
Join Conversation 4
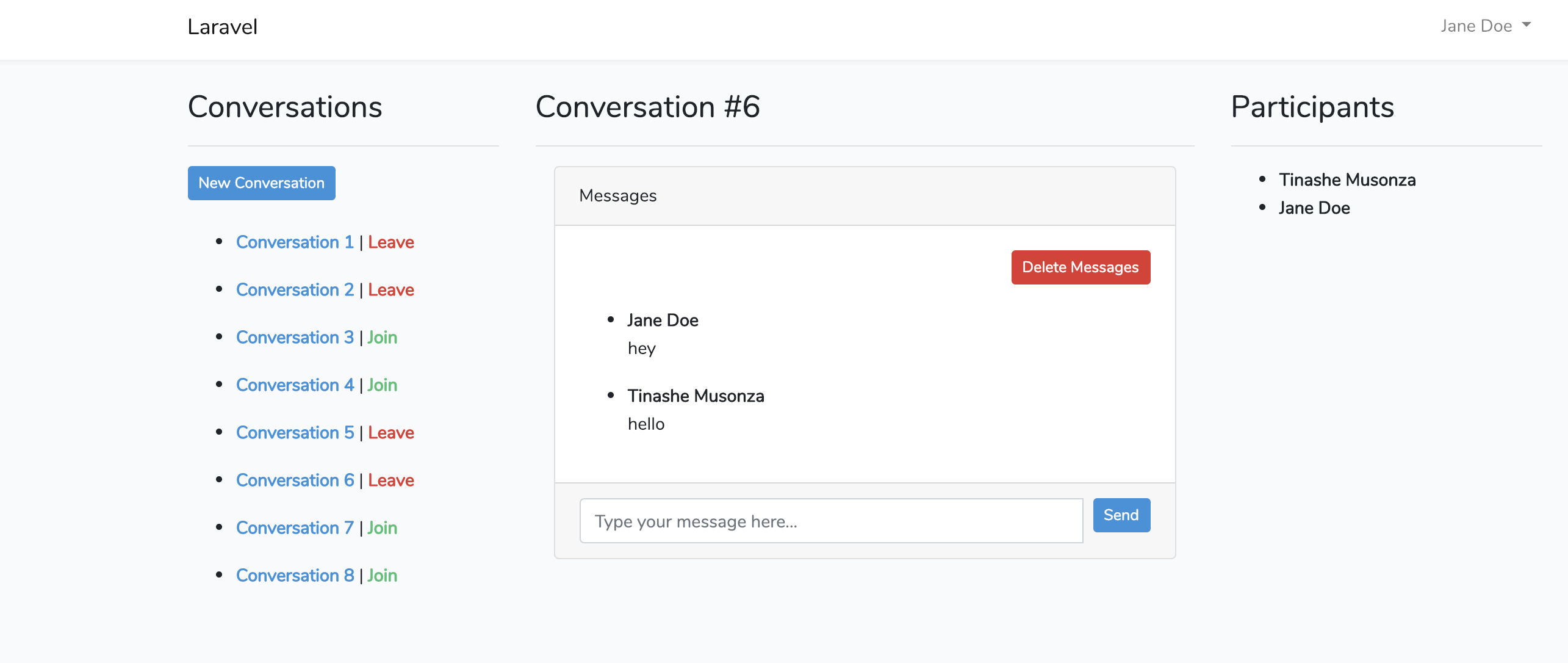[x=382, y=385]
